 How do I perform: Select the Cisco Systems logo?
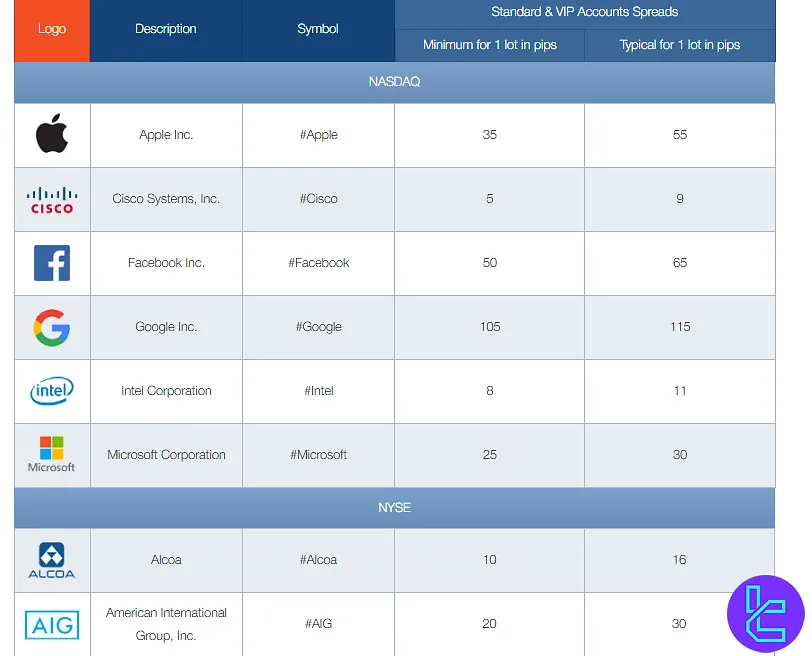pos(51,198)
